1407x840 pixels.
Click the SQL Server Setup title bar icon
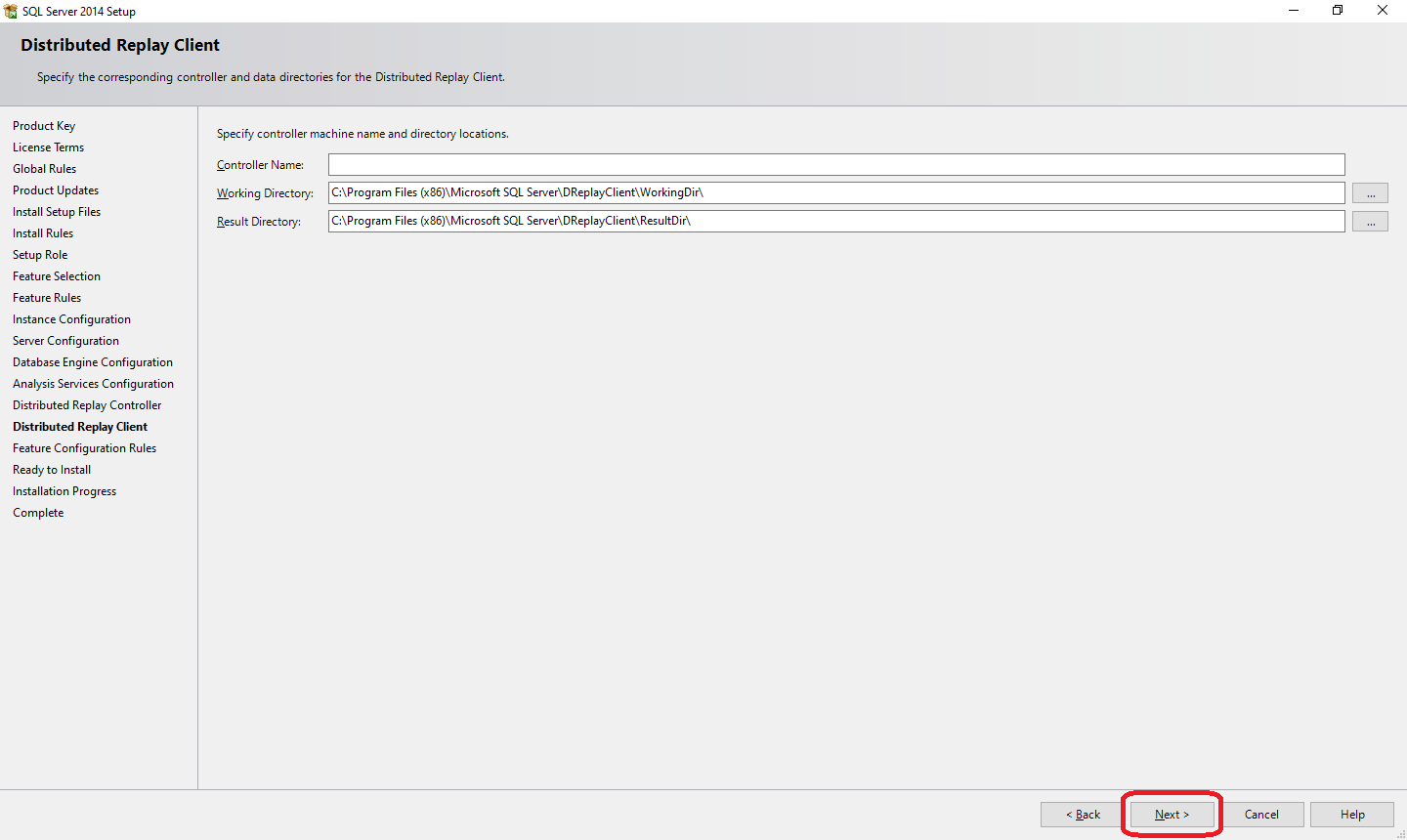point(11,11)
